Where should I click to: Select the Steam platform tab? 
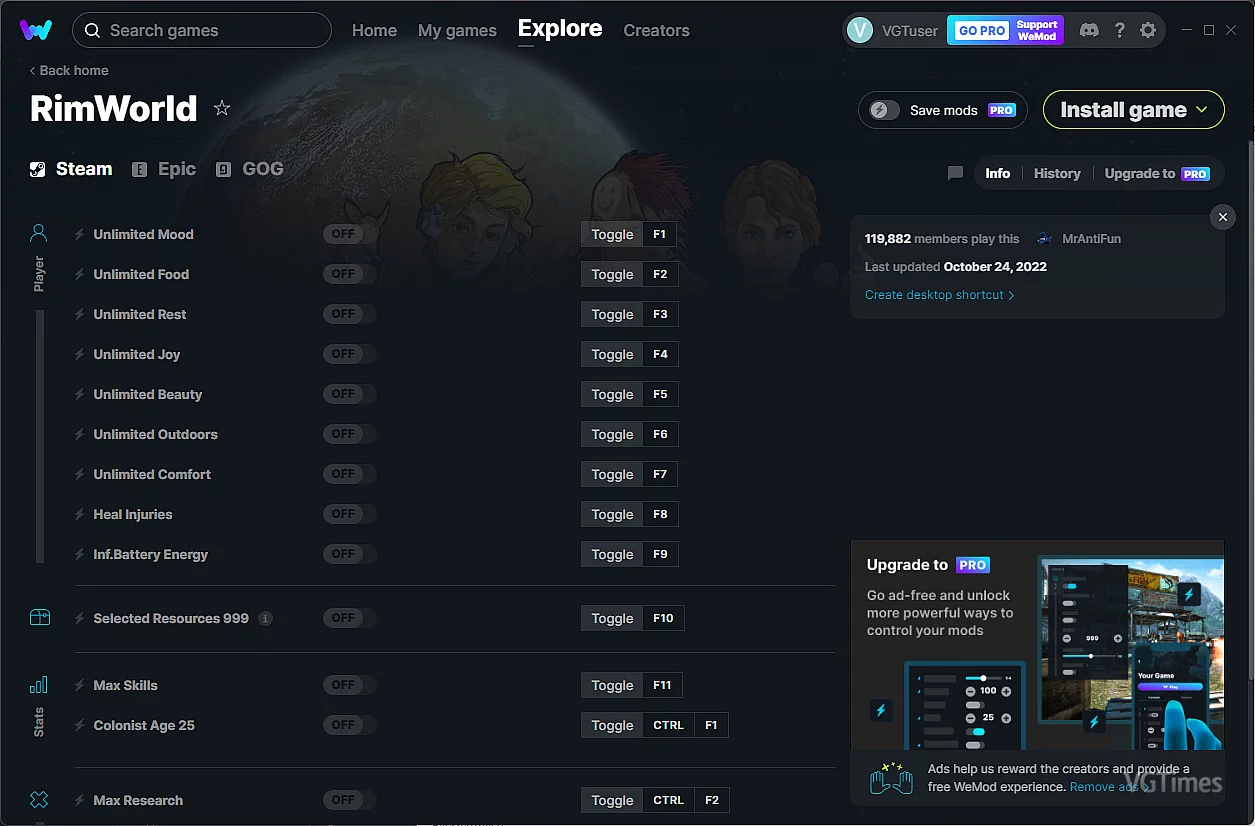point(71,169)
